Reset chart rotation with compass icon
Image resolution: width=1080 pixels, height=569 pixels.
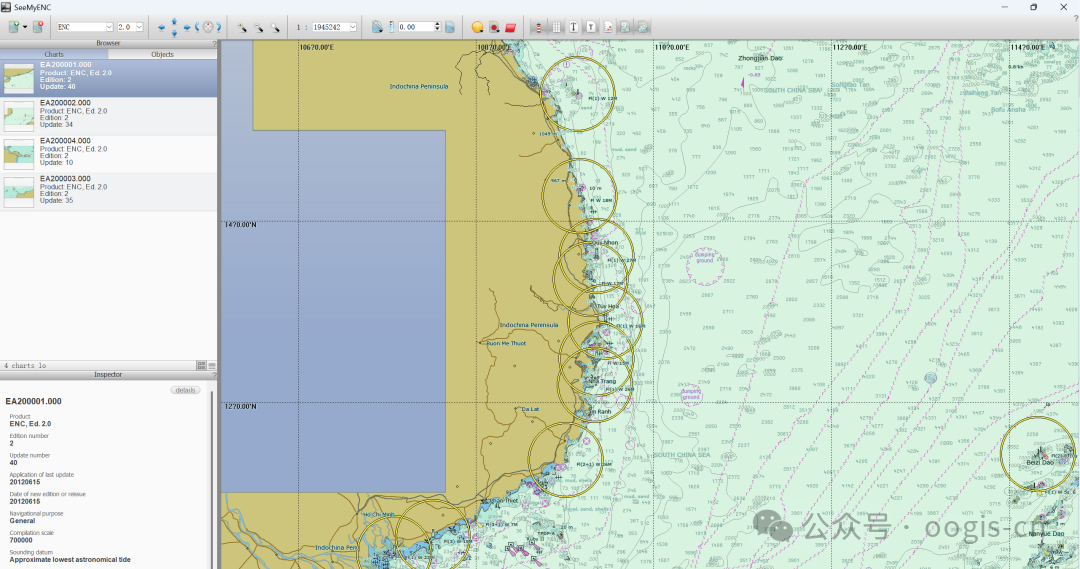pyautogui.click(x=208, y=27)
